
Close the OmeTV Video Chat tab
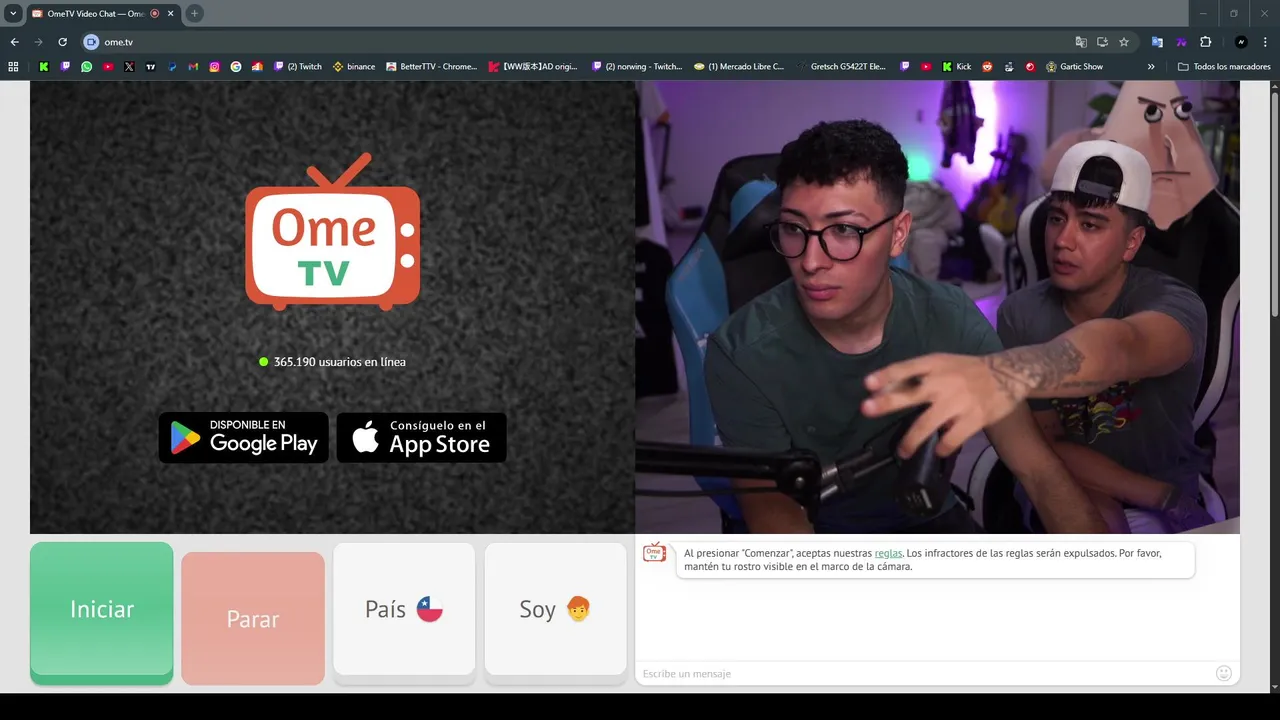170,13
